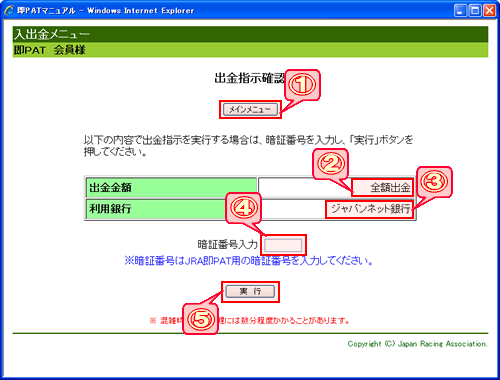Click the 利用銀行 row label
500x380 pixels.
pyautogui.click(x=110, y=209)
